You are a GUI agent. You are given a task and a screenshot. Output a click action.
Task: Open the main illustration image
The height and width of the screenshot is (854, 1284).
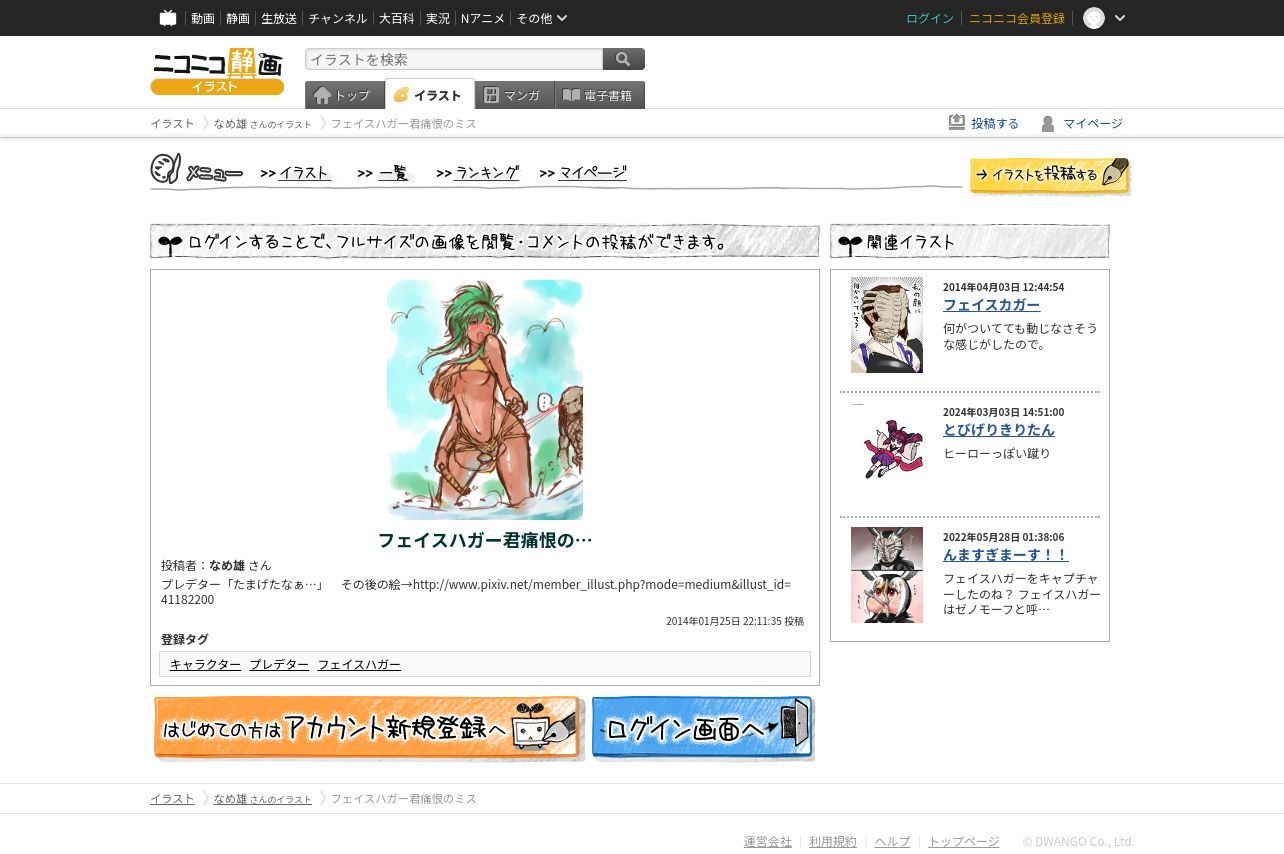click(485, 399)
